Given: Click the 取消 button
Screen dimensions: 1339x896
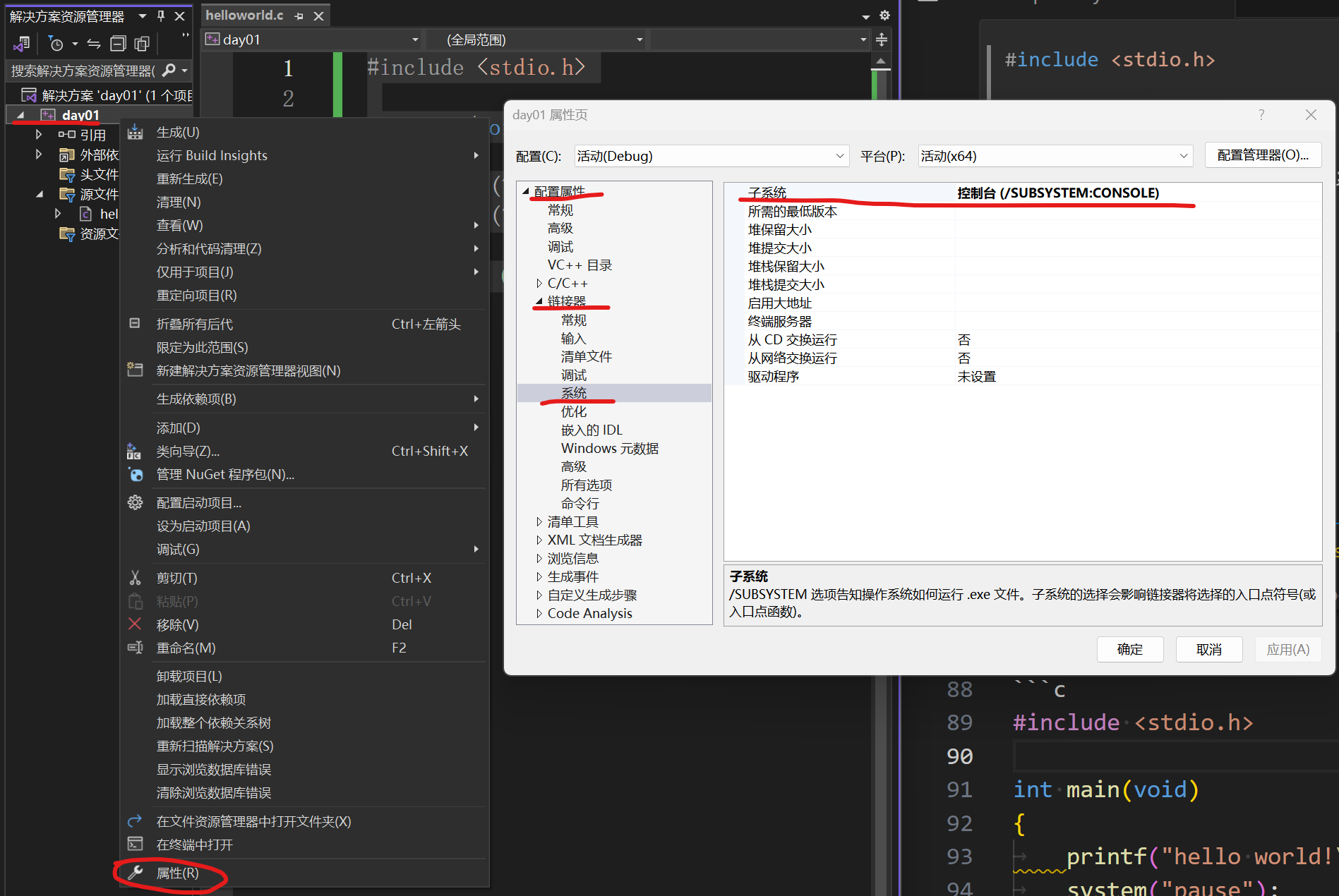Looking at the screenshot, I should pyautogui.click(x=1209, y=649).
